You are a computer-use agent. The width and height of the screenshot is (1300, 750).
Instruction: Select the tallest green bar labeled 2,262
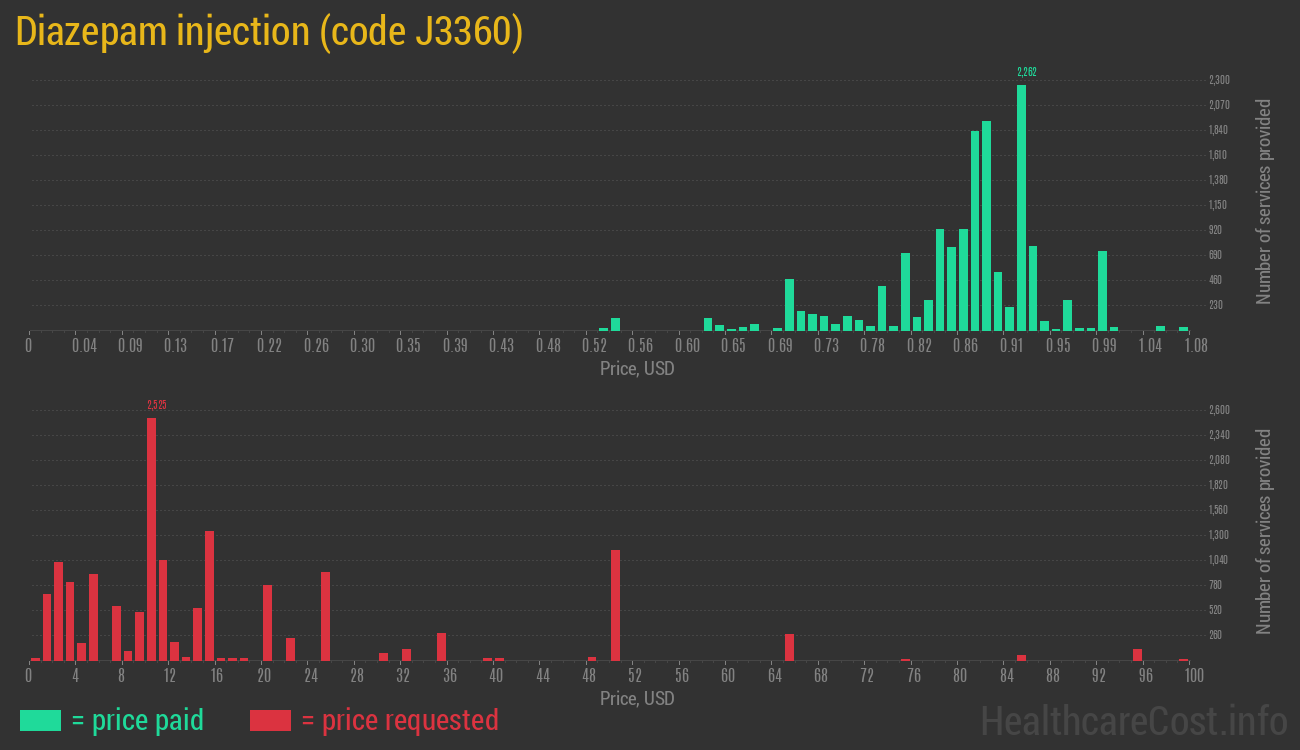tap(1021, 208)
